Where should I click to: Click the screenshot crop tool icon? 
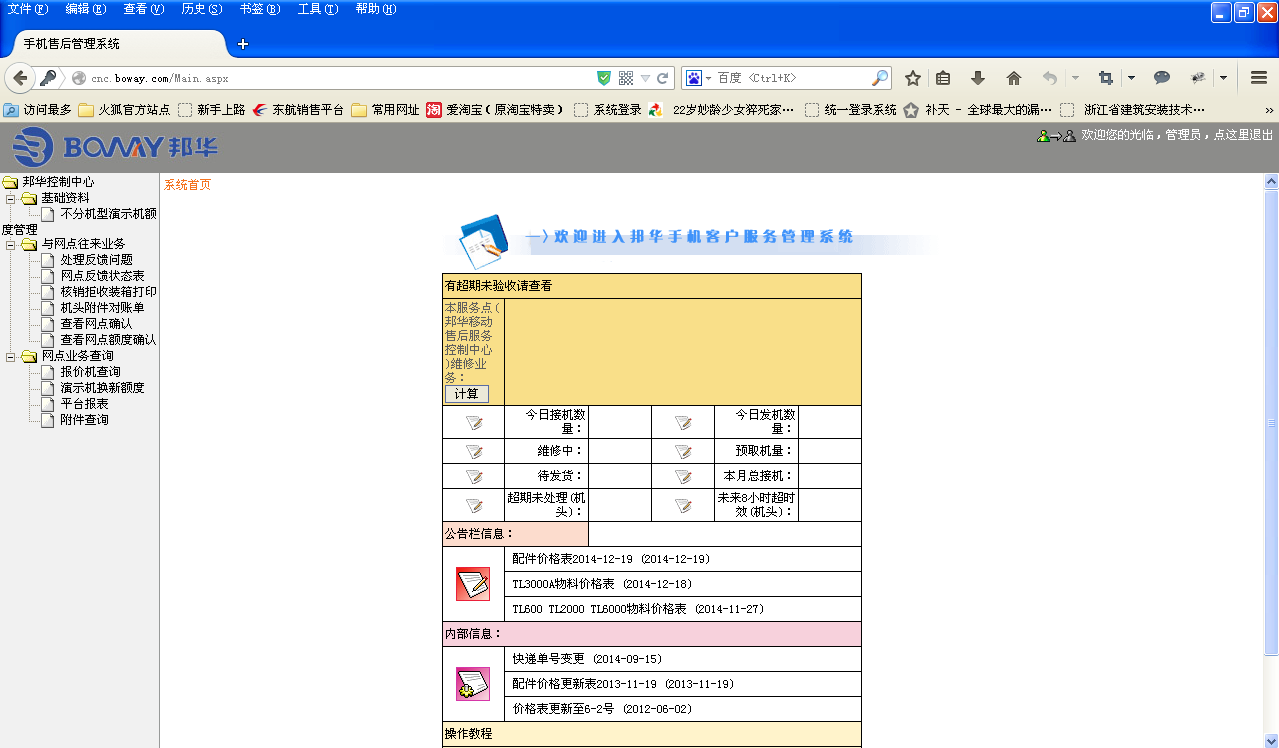[x=1106, y=78]
